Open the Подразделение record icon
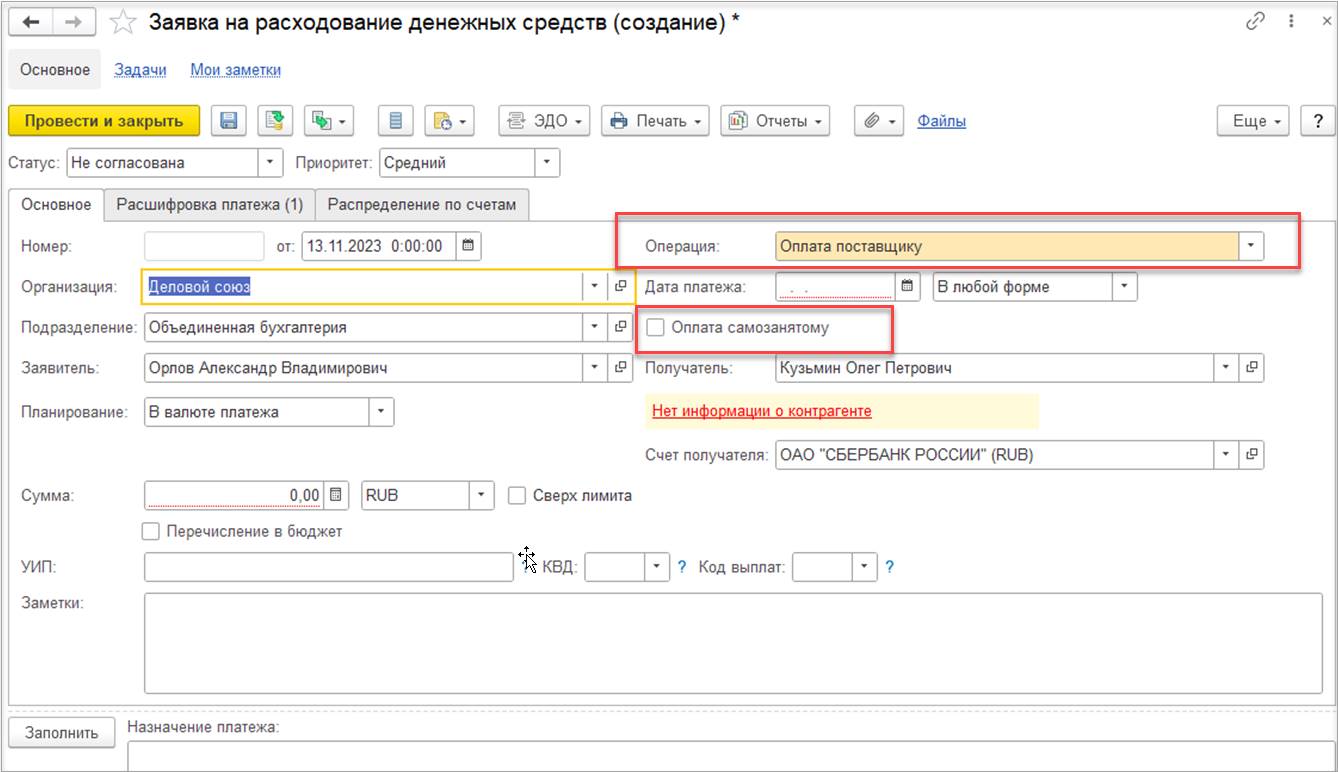This screenshot has height=772, width=1338. (x=621, y=327)
